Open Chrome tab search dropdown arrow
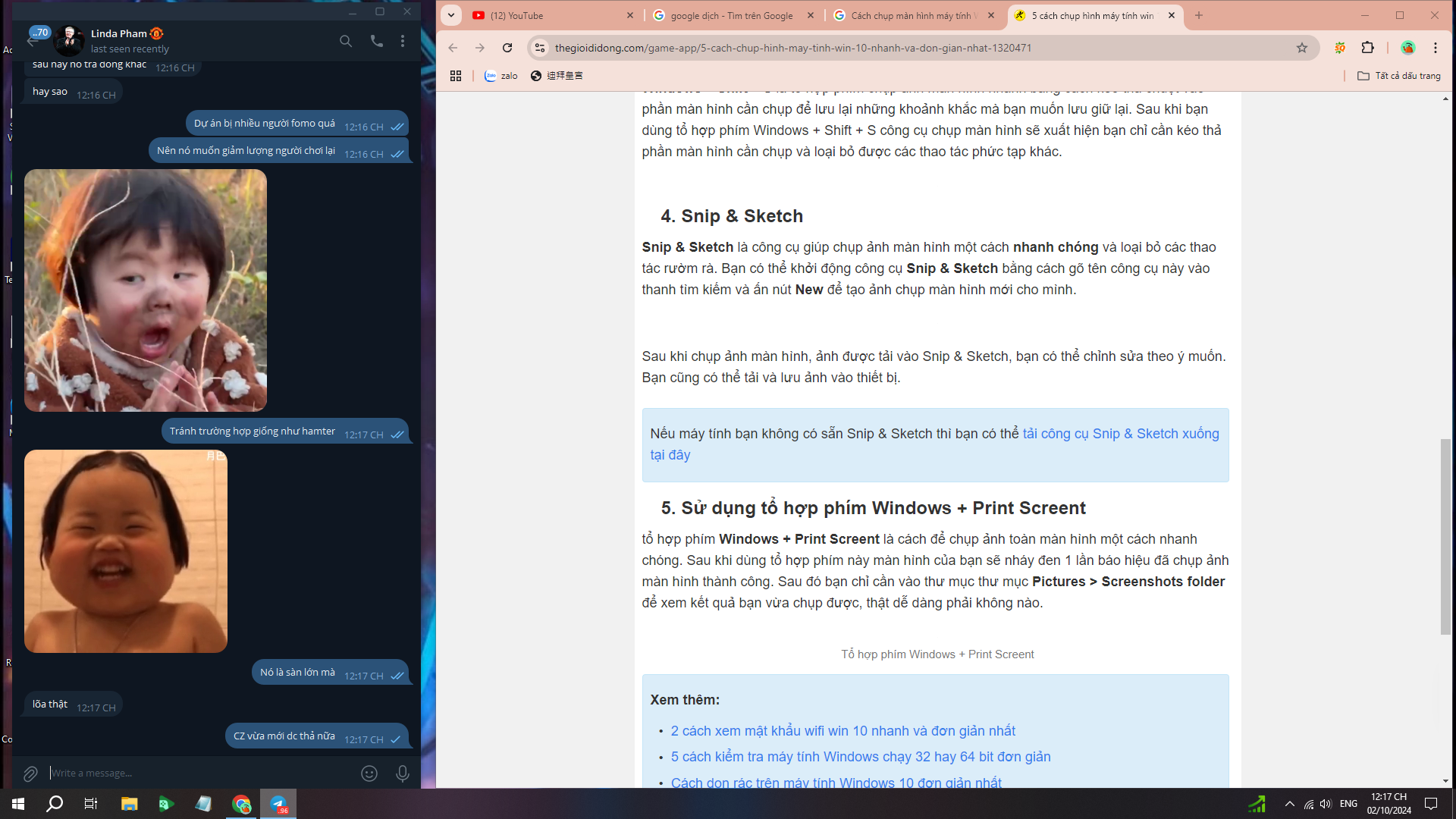Image resolution: width=1456 pixels, height=819 pixels. tap(451, 15)
